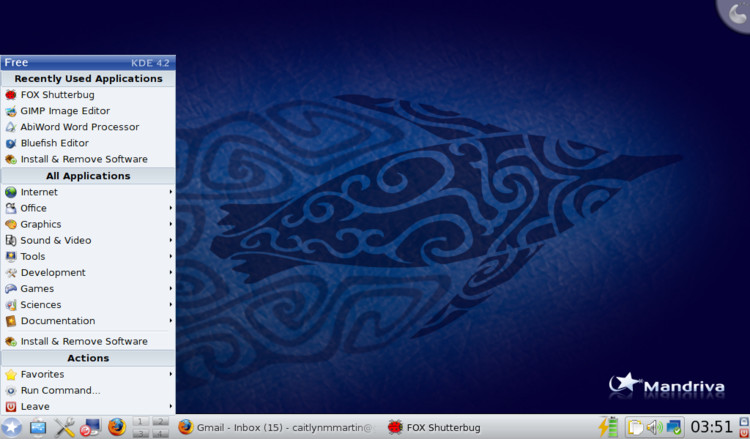Expand the Internet submenu
This screenshot has height=439, width=750.
click(x=88, y=192)
